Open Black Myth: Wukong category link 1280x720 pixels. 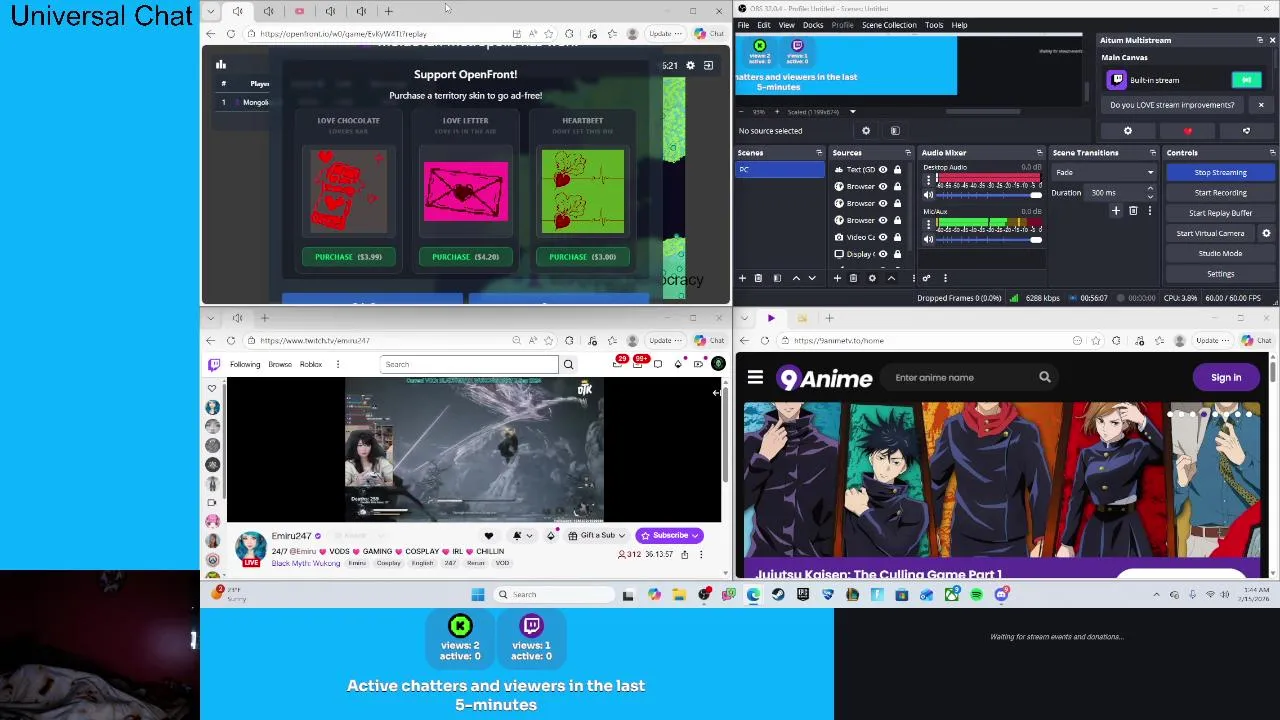coord(305,563)
